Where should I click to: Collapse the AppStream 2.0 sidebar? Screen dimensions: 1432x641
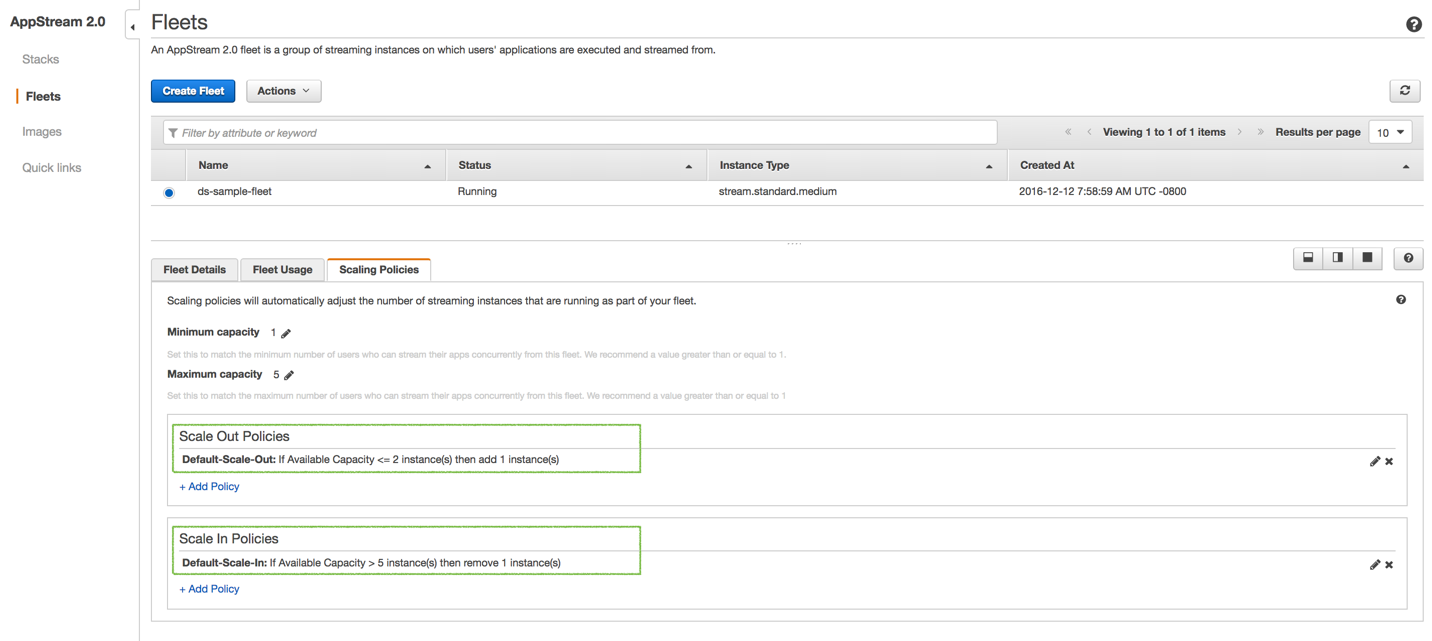click(x=132, y=27)
